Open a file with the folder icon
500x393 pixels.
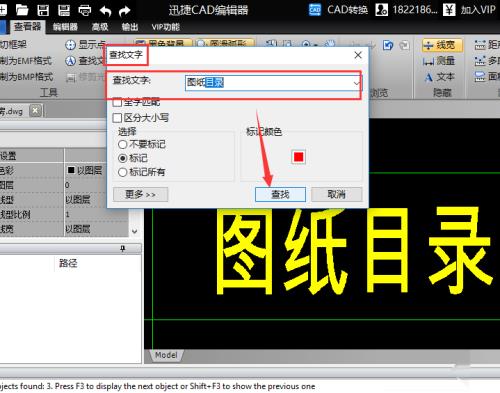point(22,10)
